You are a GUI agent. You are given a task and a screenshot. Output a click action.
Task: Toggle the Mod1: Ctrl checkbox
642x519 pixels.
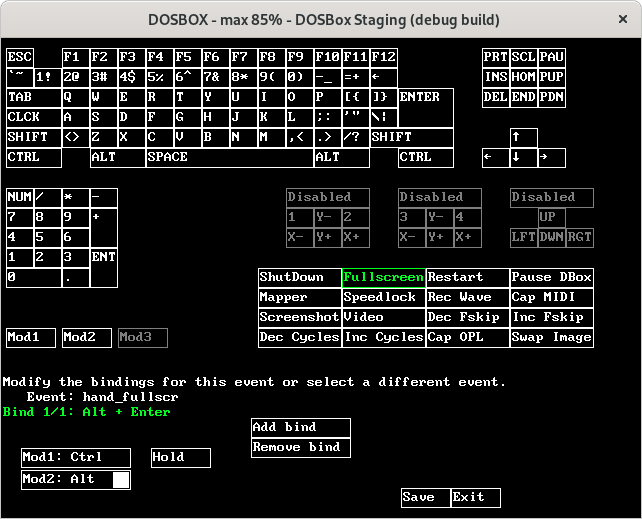[76, 458]
